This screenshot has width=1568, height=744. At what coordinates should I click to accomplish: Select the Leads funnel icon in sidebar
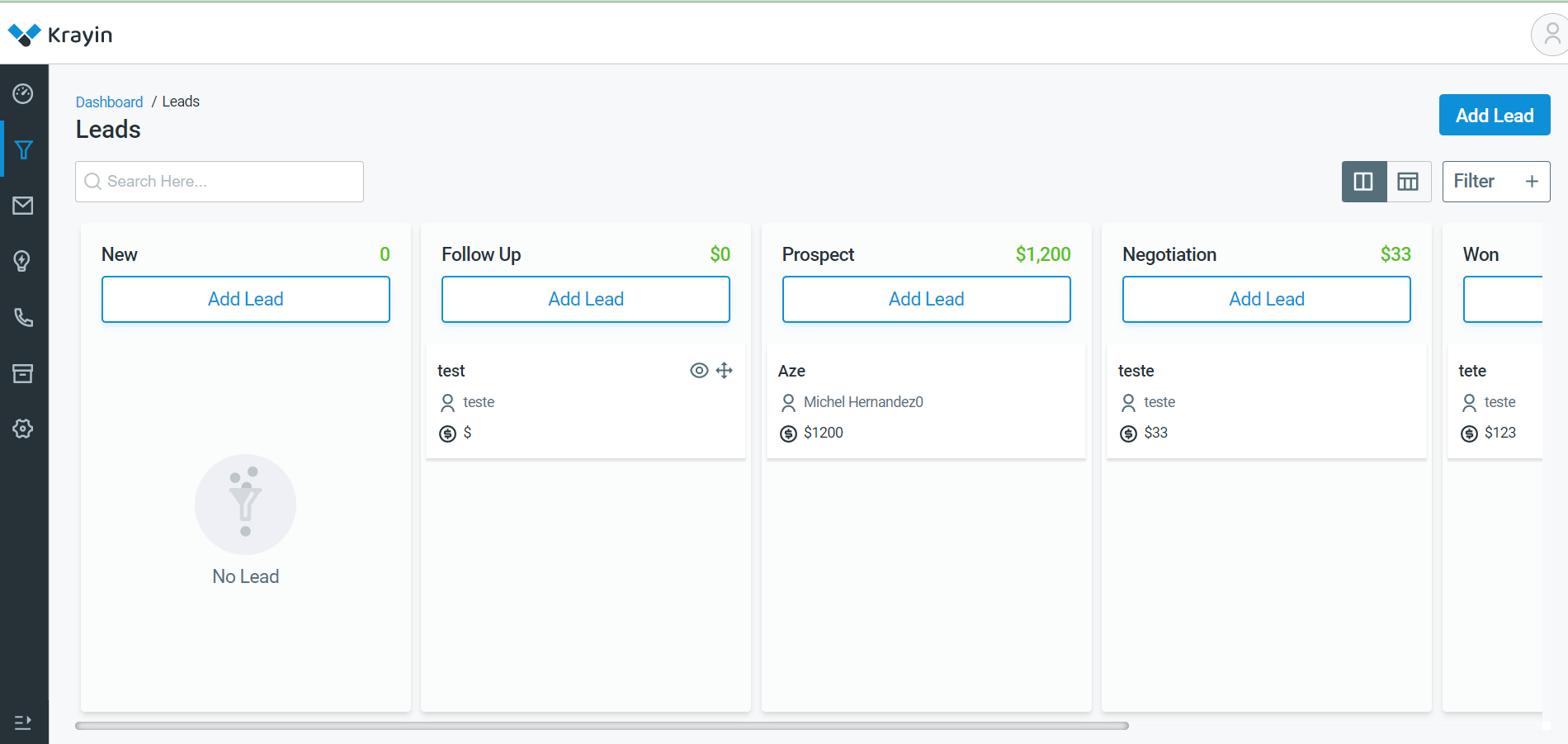pyautogui.click(x=24, y=149)
